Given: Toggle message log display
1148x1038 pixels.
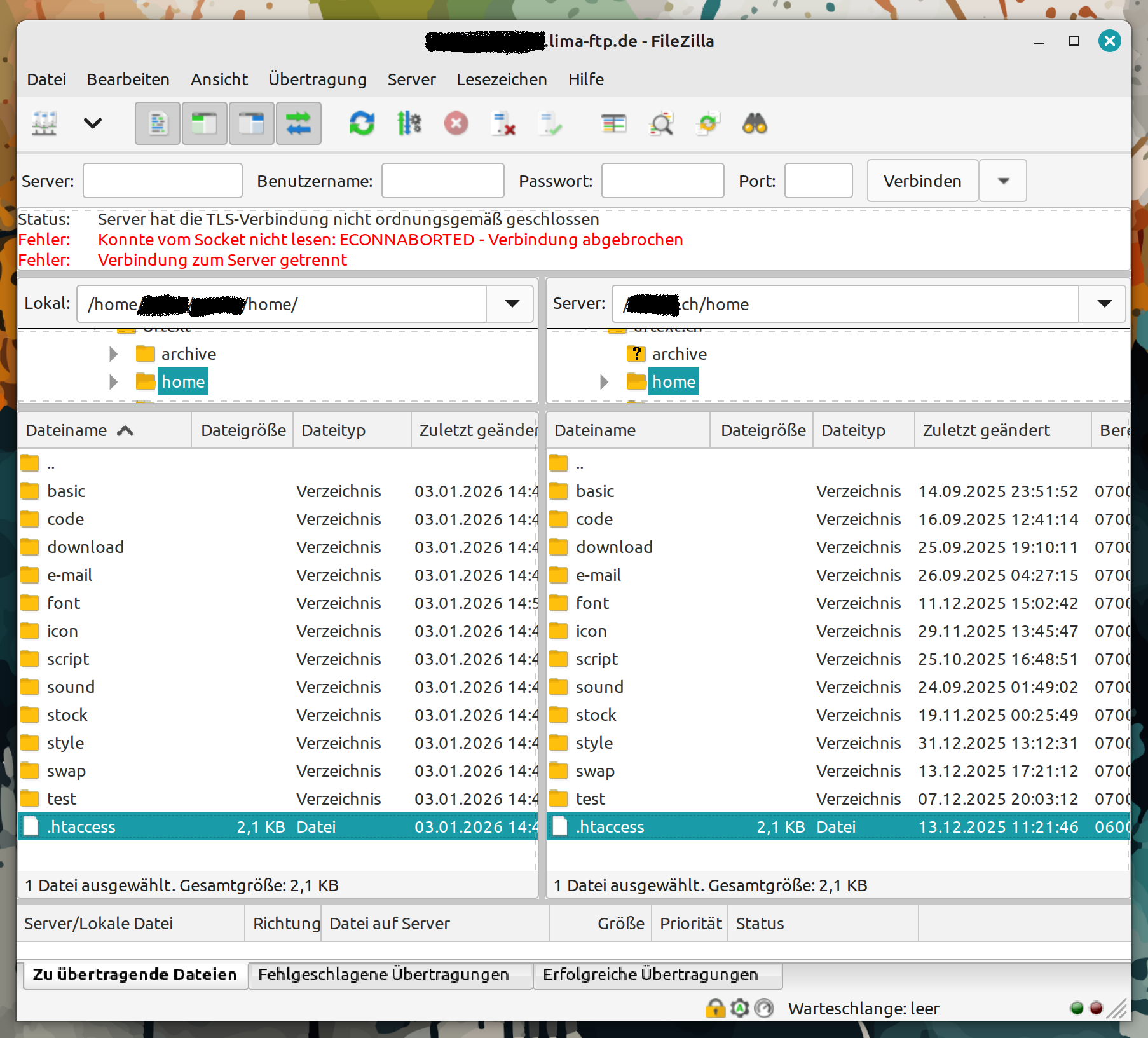Looking at the screenshot, I should pyautogui.click(x=158, y=123).
